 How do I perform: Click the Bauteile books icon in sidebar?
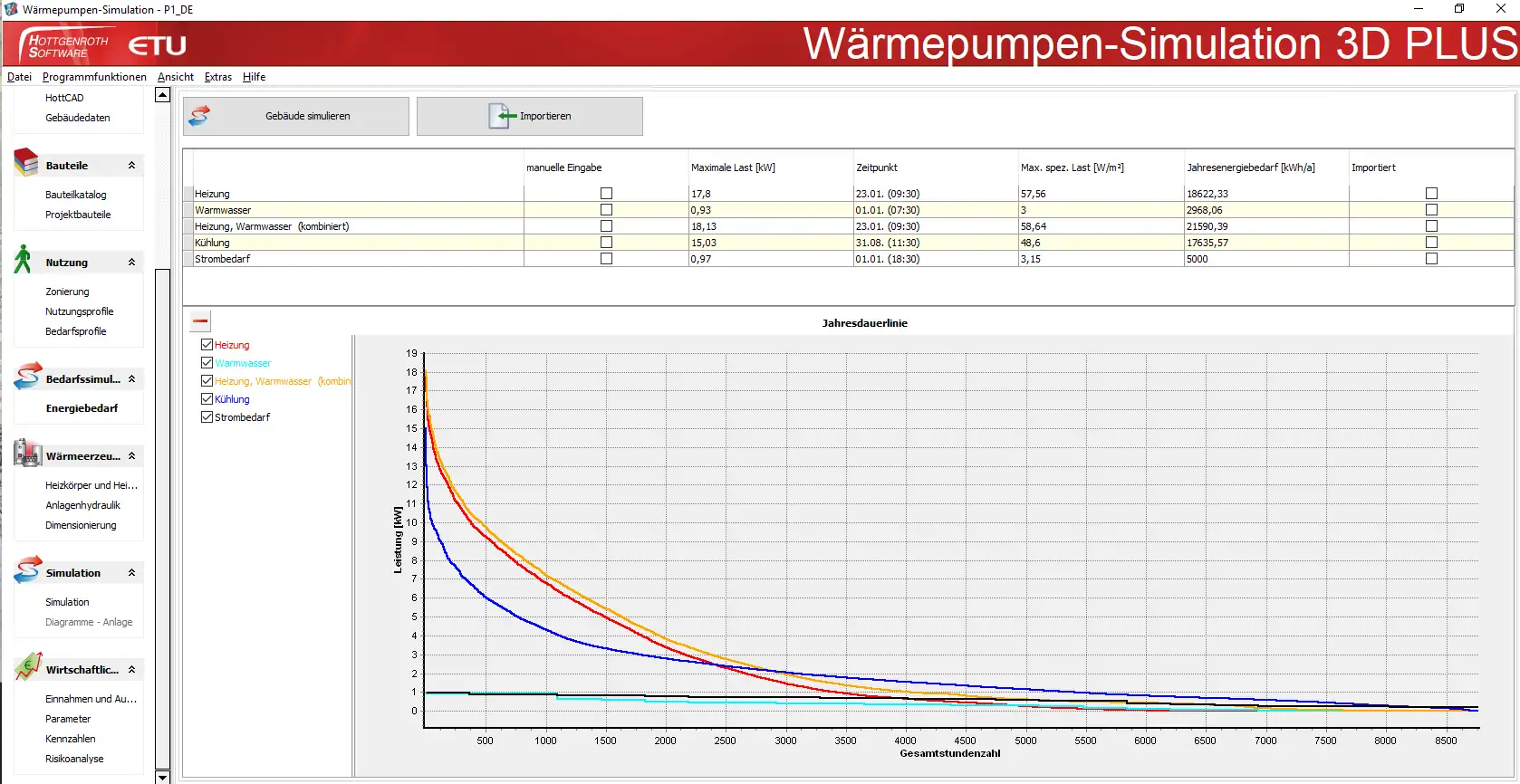pyautogui.click(x=26, y=163)
